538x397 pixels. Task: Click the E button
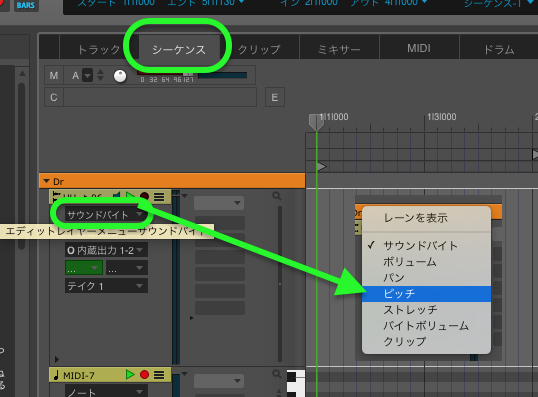point(275,97)
